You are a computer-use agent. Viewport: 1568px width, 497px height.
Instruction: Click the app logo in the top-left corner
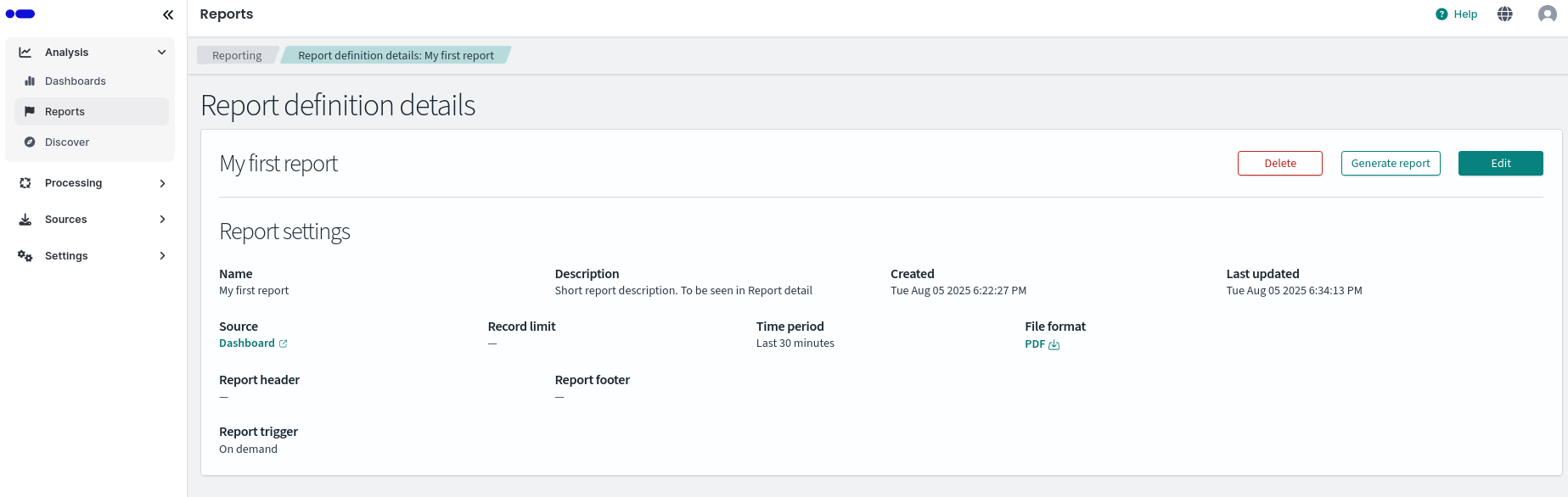click(20, 14)
